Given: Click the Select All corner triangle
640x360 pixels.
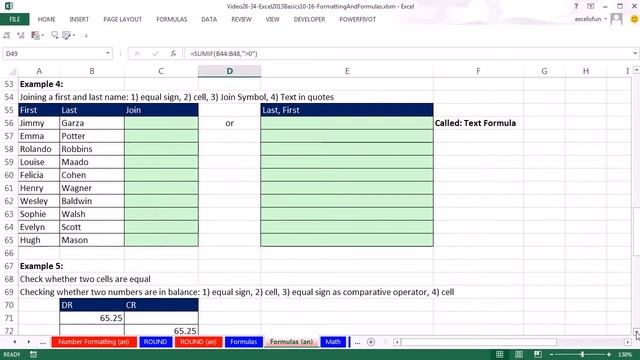Looking at the screenshot, I should point(13,72).
